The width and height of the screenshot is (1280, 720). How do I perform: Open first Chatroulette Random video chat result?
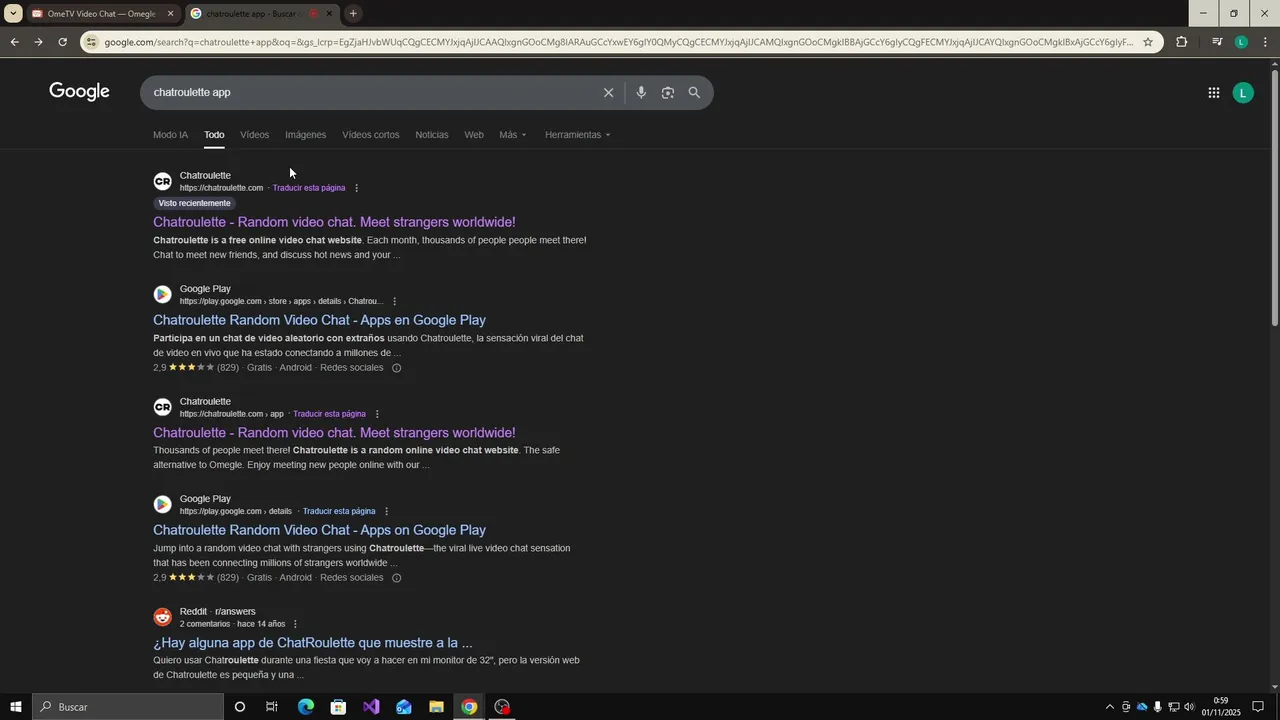pos(334,222)
